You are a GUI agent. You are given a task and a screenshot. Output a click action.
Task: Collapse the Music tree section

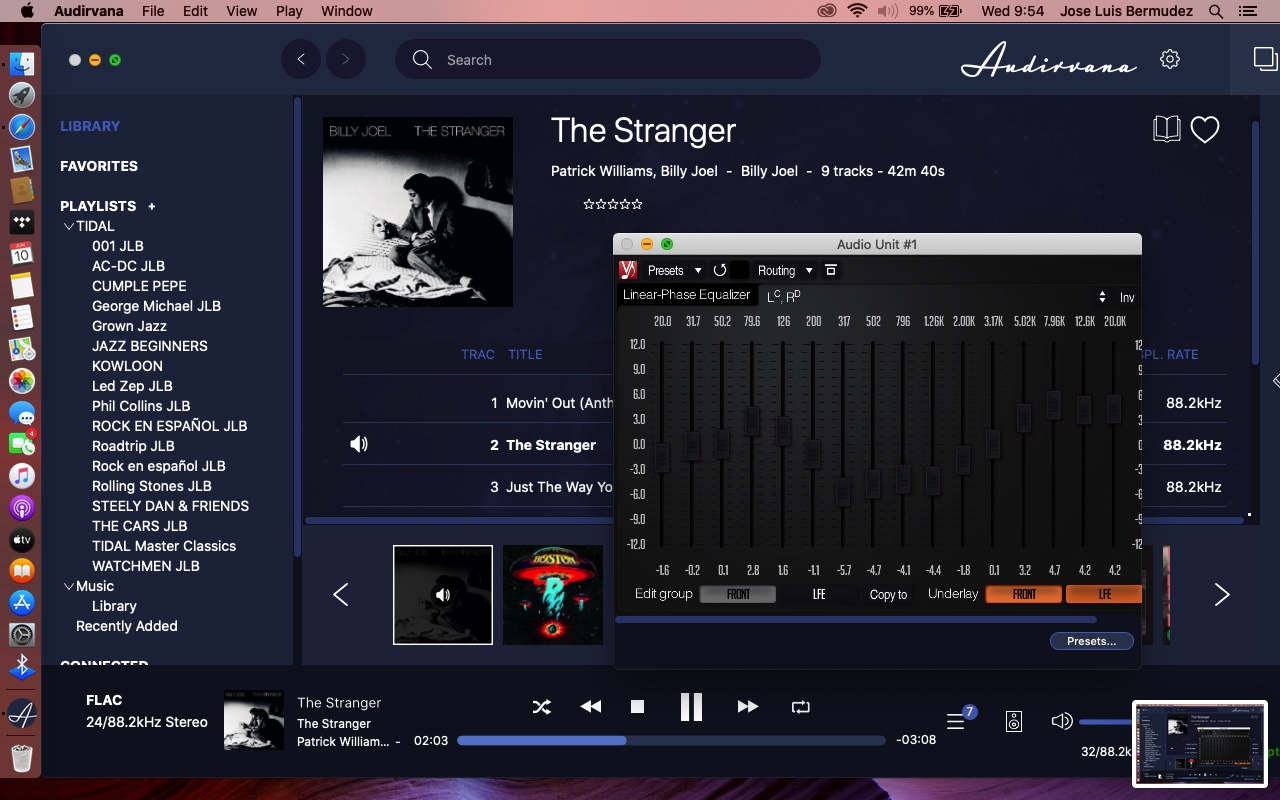click(69, 586)
